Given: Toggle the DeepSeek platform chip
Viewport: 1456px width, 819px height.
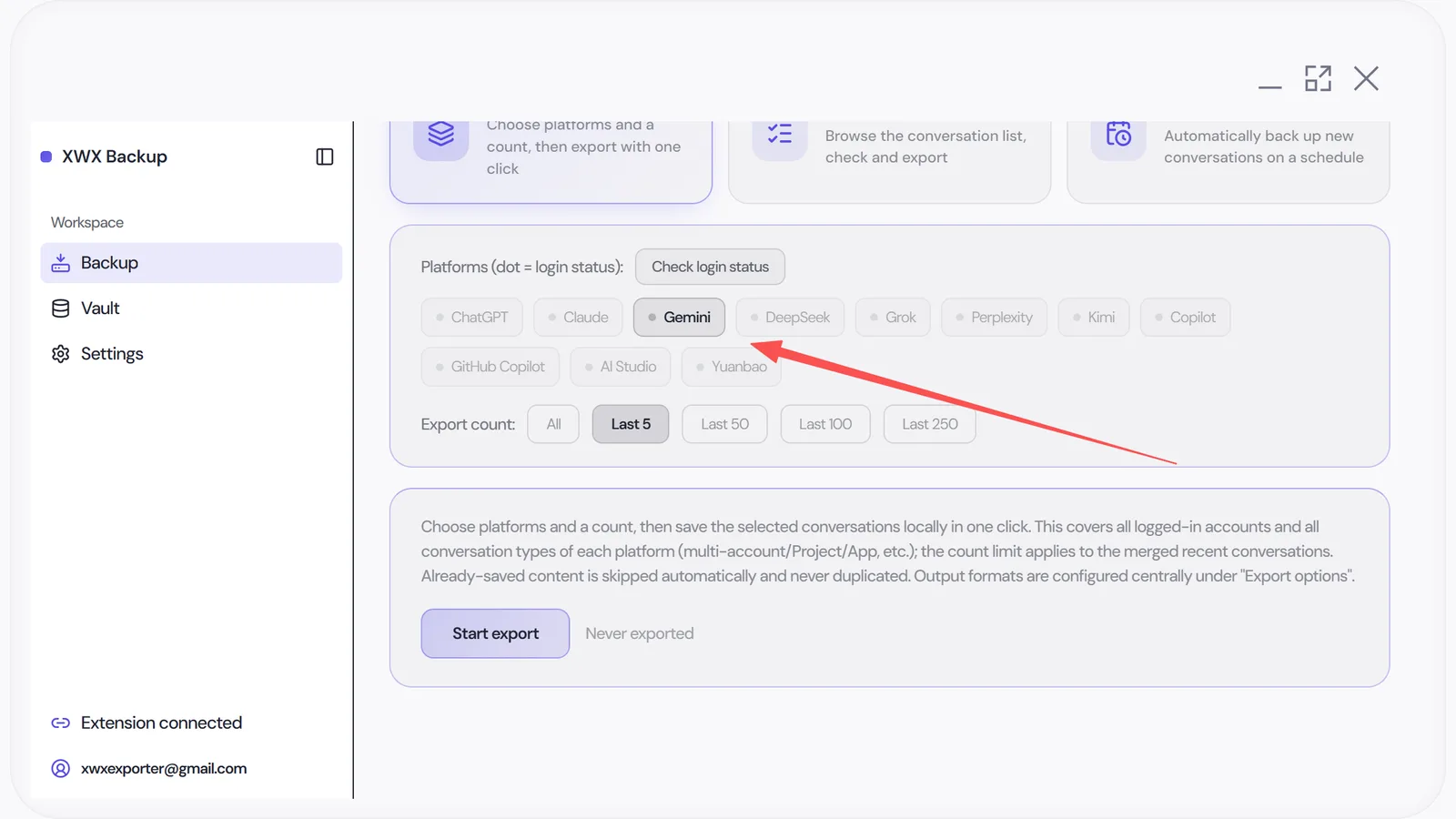Looking at the screenshot, I should [x=790, y=318].
